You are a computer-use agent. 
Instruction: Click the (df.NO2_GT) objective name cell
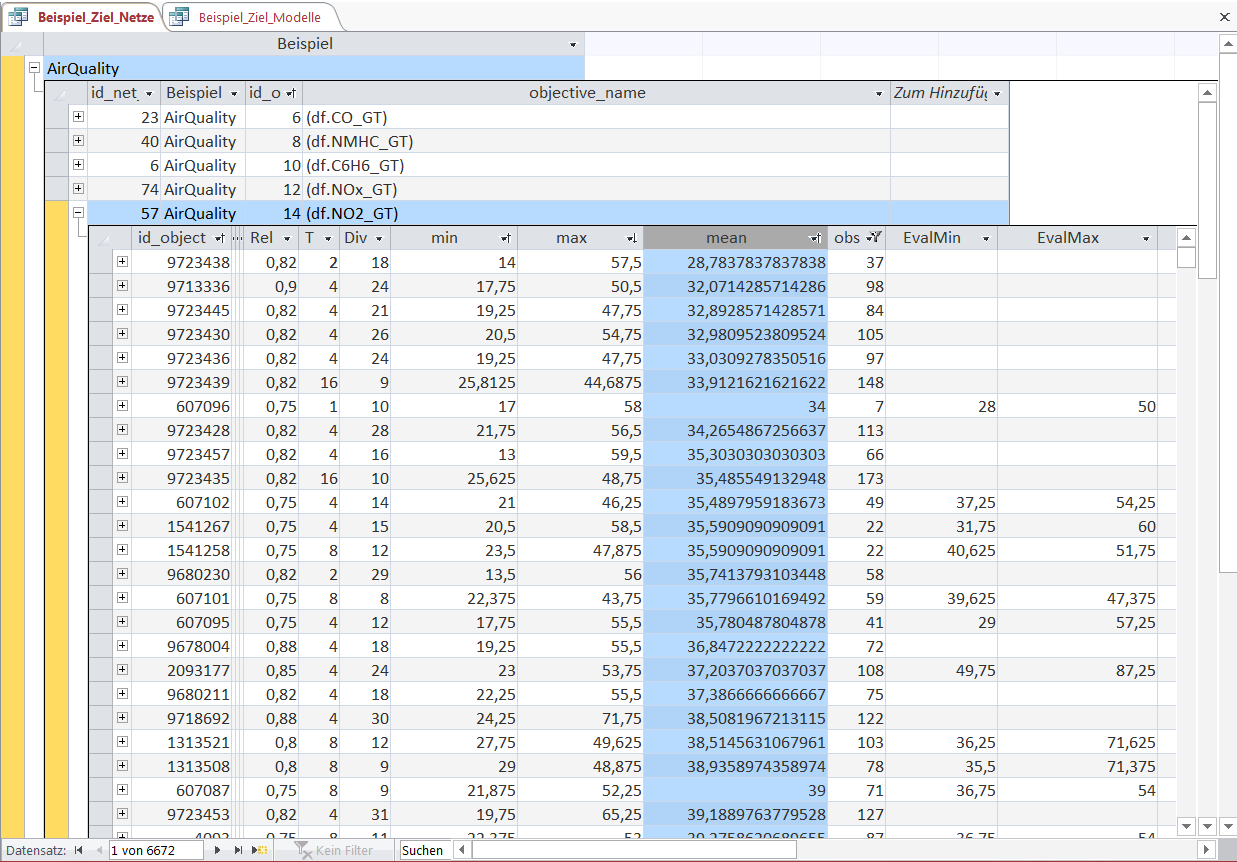coord(596,214)
